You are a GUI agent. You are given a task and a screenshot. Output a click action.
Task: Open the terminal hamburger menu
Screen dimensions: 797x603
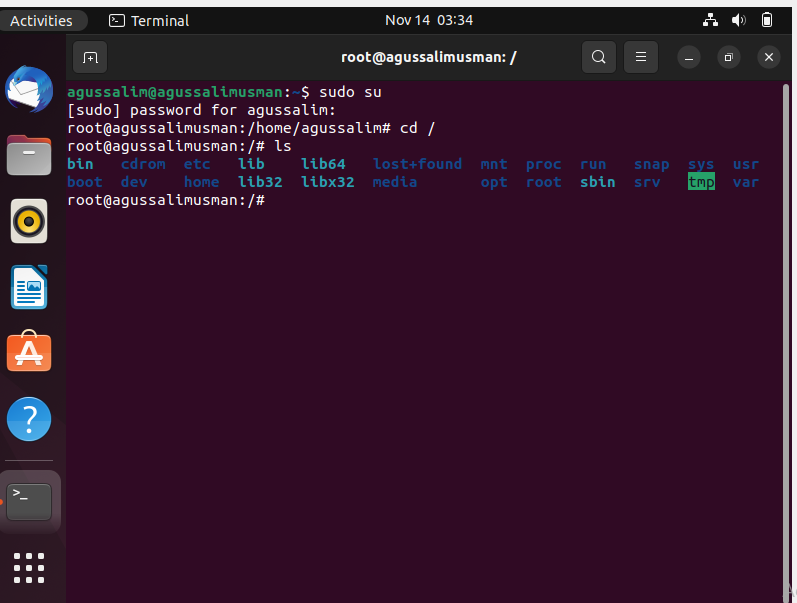(641, 57)
